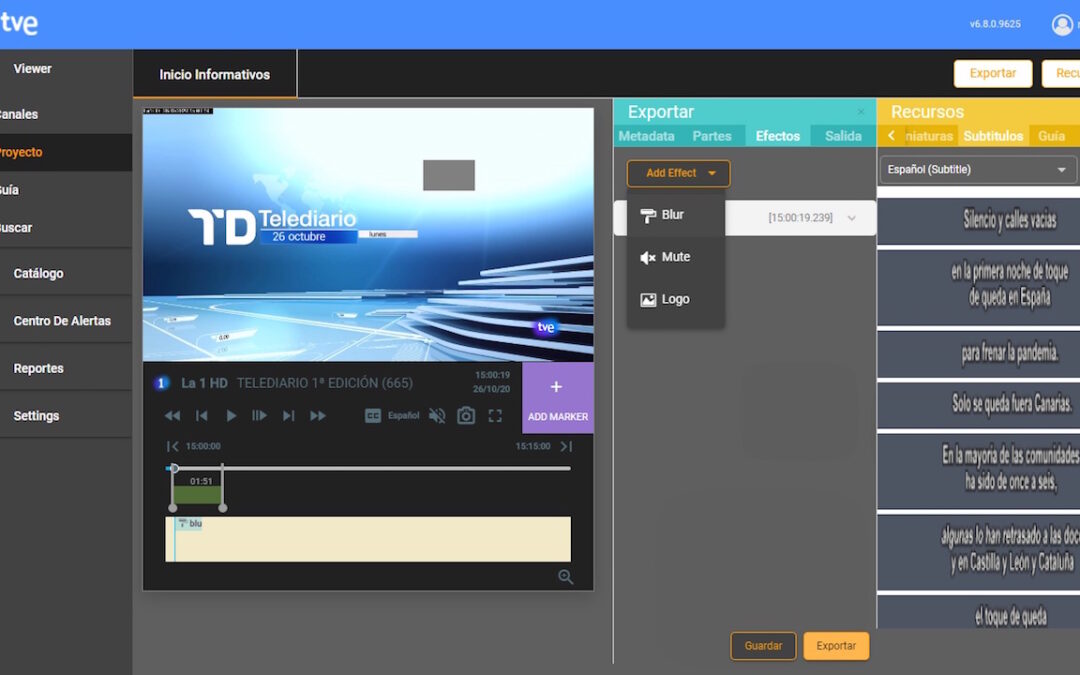Open the Salida tab
The width and height of the screenshot is (1080, 675).
(843, 136)
